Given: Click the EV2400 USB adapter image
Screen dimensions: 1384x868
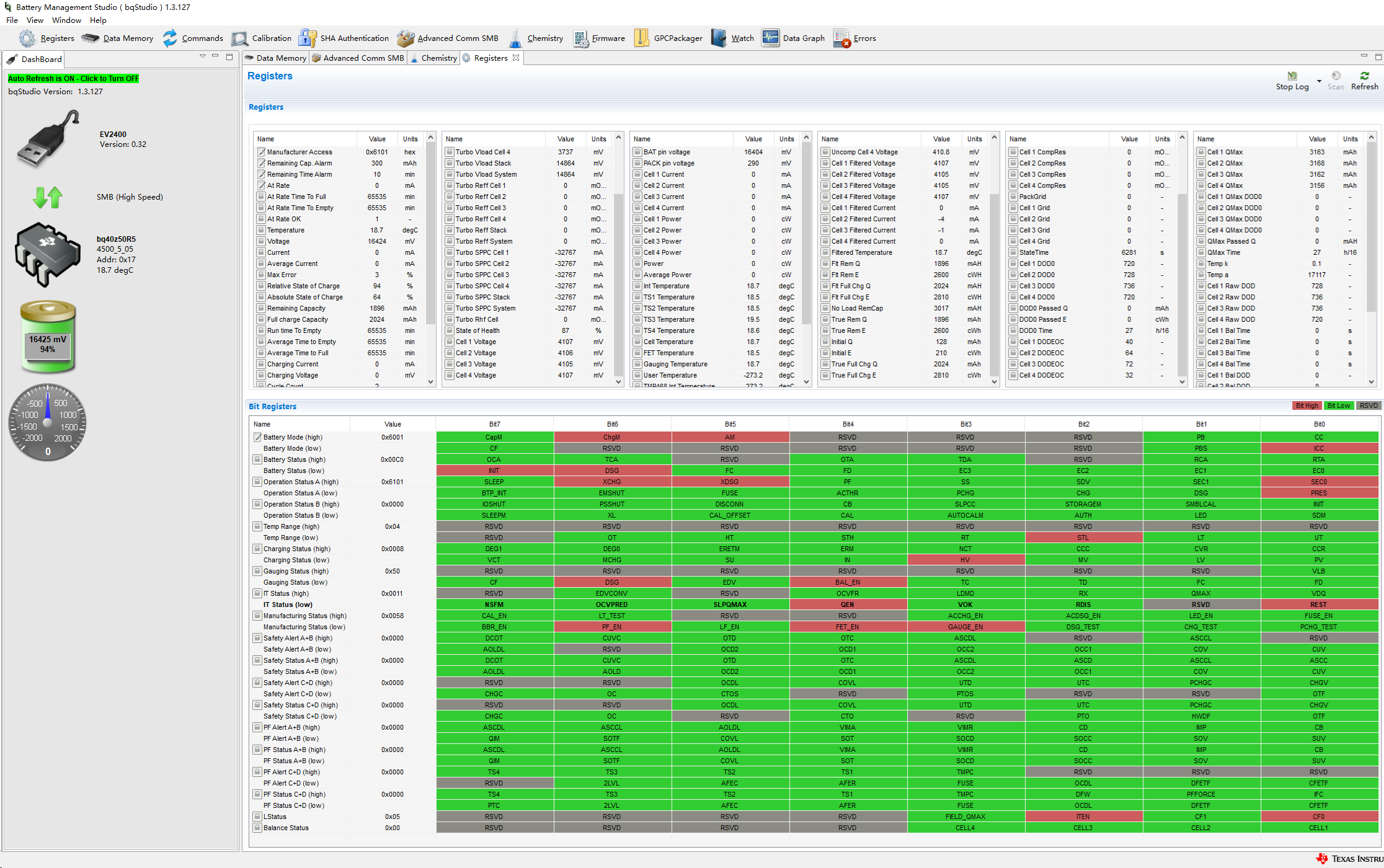Looking at the screenshot, I should [48, 139].
